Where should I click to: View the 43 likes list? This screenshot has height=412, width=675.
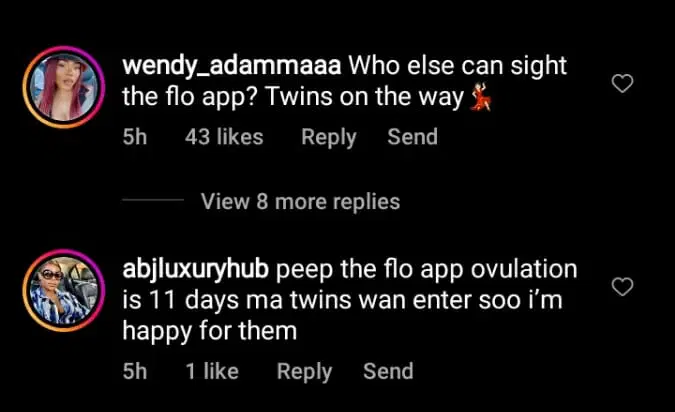224,137
